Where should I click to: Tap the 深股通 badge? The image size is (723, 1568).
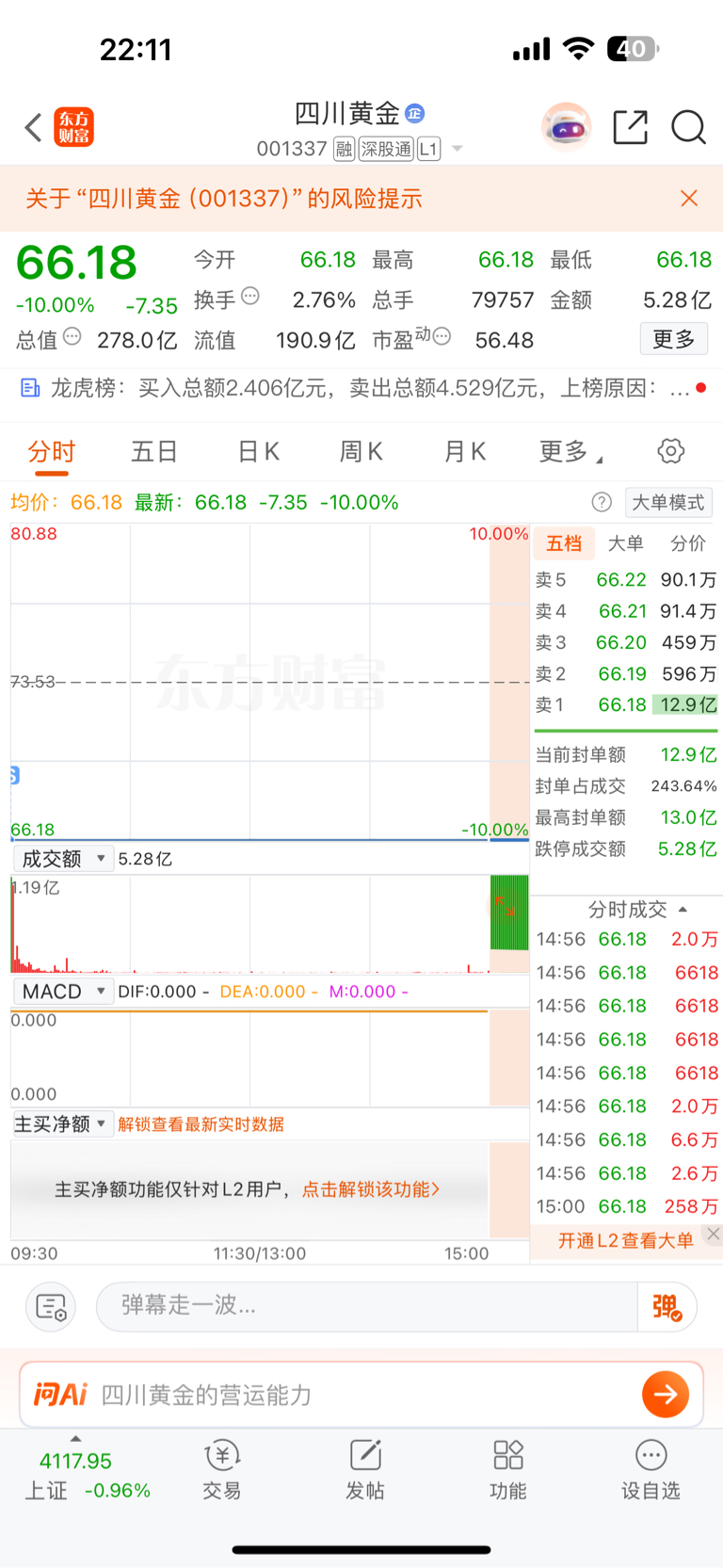[387, 149]
